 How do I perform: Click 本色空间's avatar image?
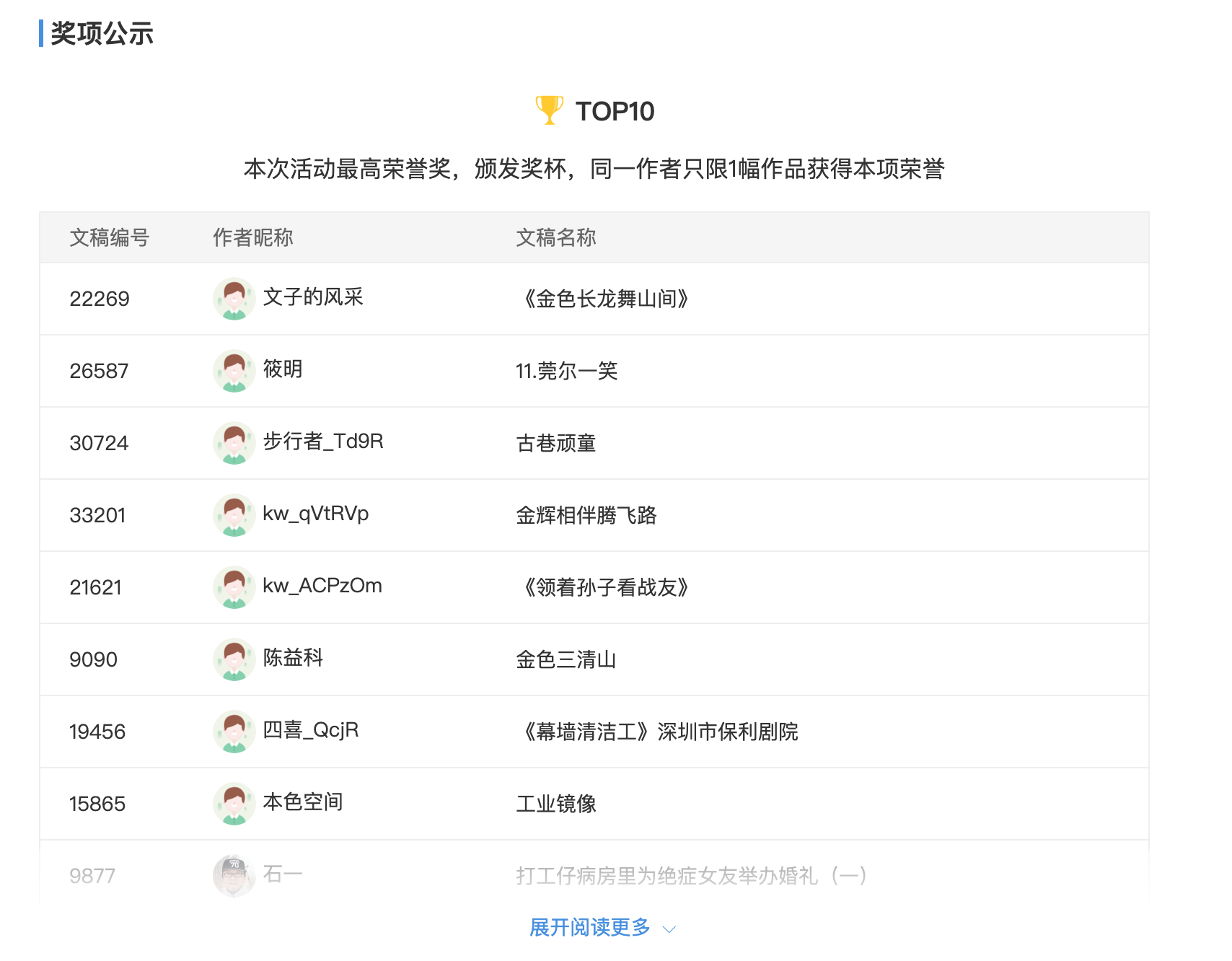coord(234,804)
